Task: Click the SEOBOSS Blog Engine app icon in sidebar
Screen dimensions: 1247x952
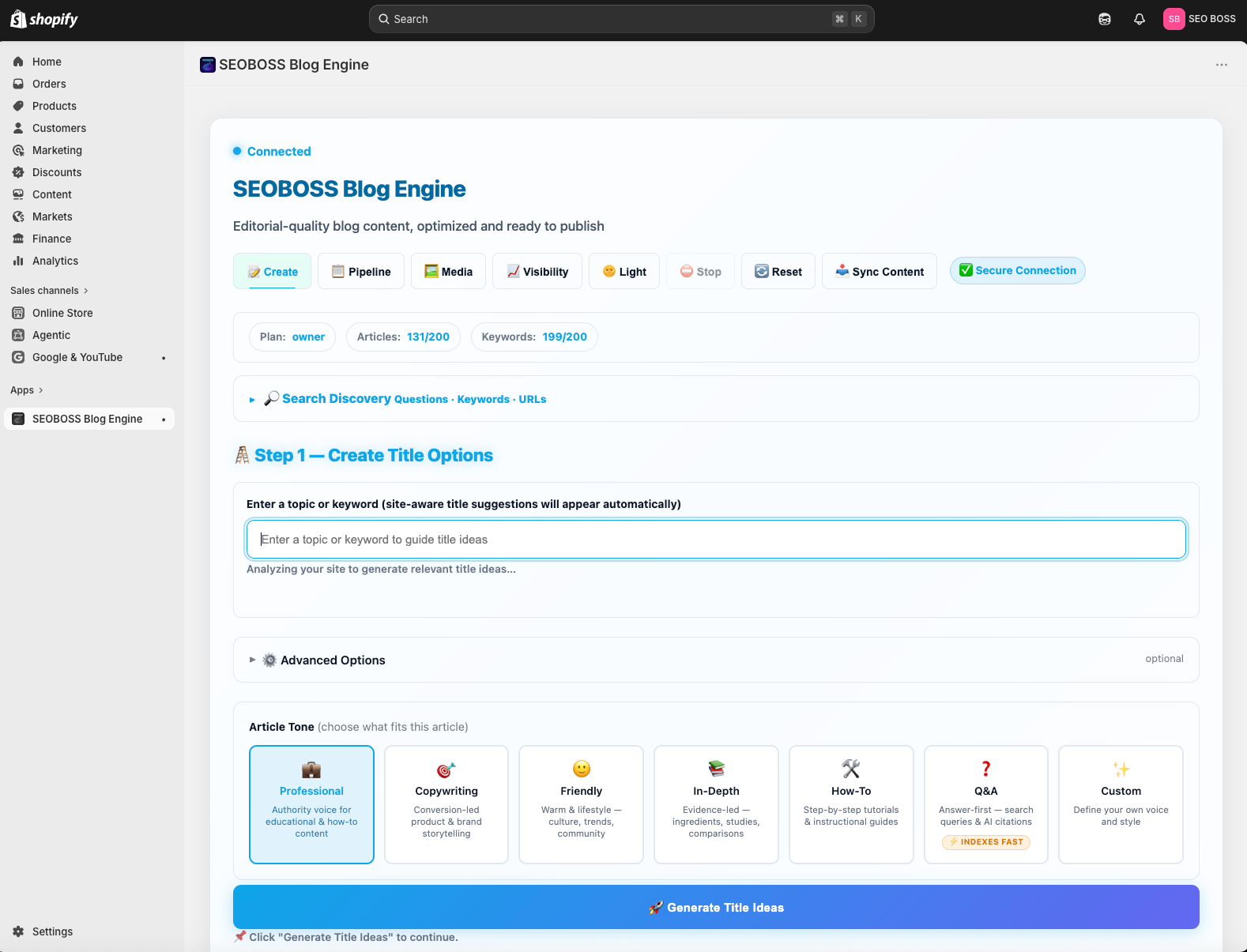Action: tap(18, 419)
